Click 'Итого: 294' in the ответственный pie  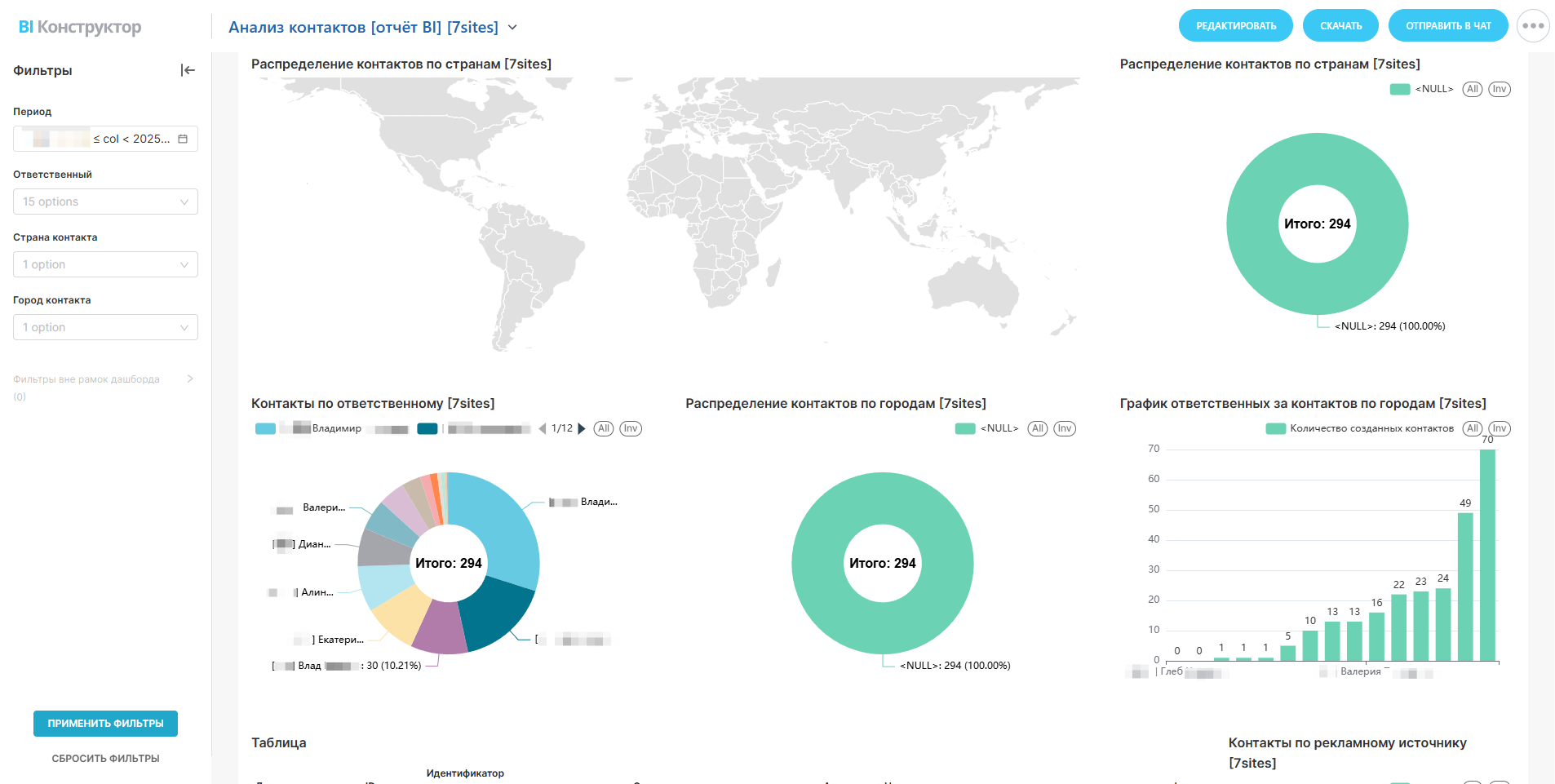click(x=449, y=563)
